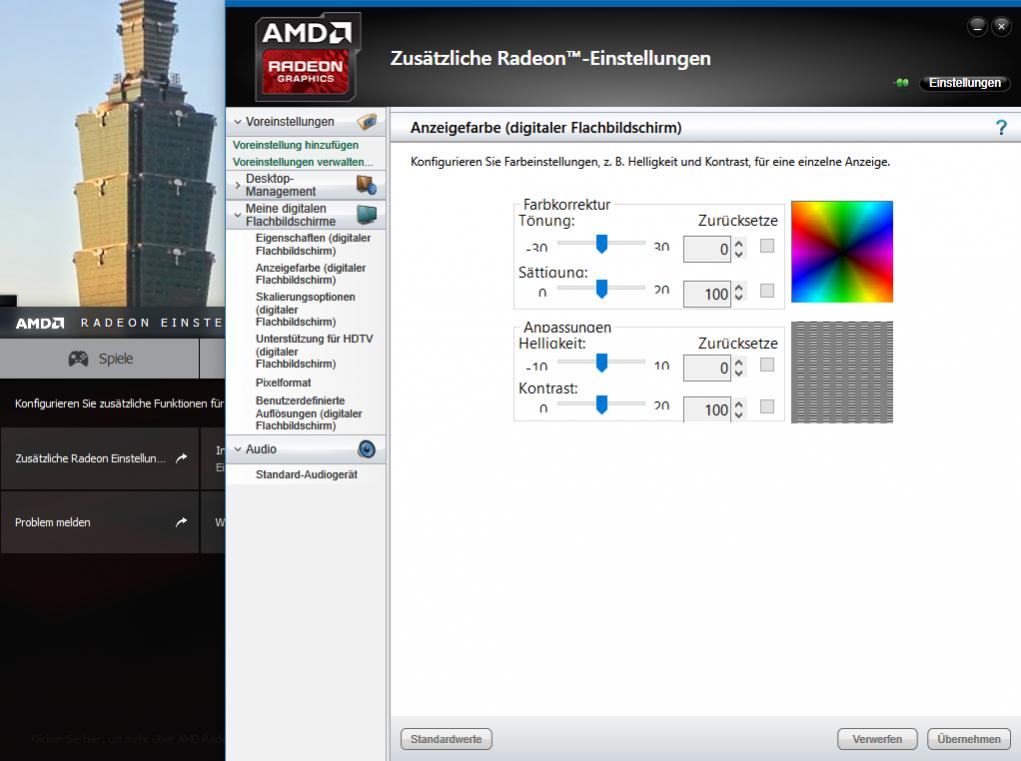This screenshot has height=761, width=1021.
Task: Toggle the Kontrast reset checkbox
Action: tap(767, 406)
